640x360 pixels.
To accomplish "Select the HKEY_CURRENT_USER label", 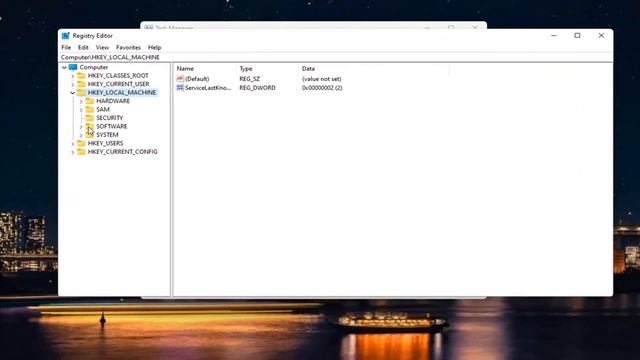I will (x=119, y=84).
